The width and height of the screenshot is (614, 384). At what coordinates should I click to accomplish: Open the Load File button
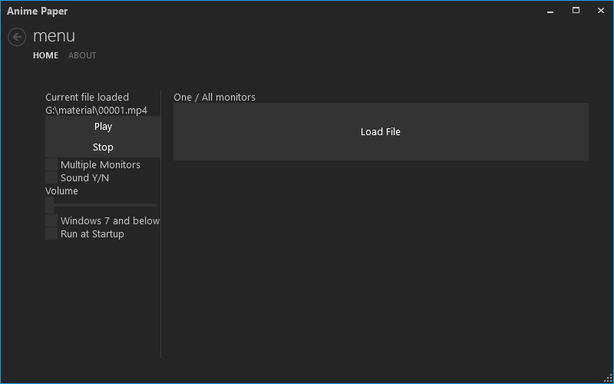(381, 132)
